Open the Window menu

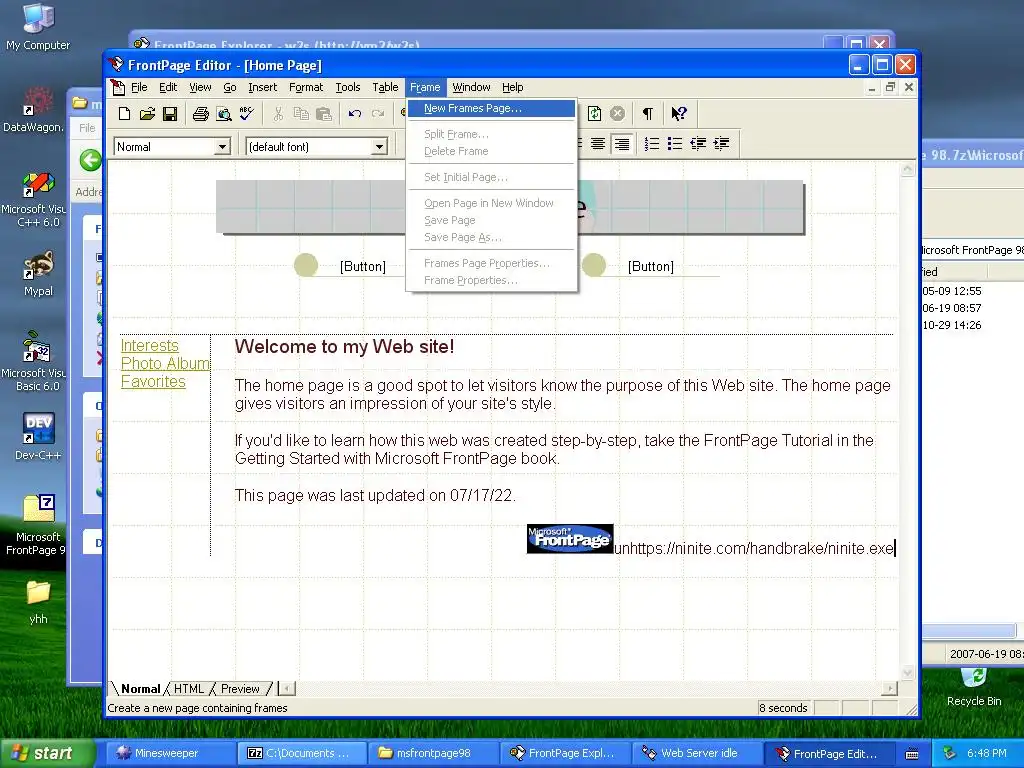pos(471,87)
